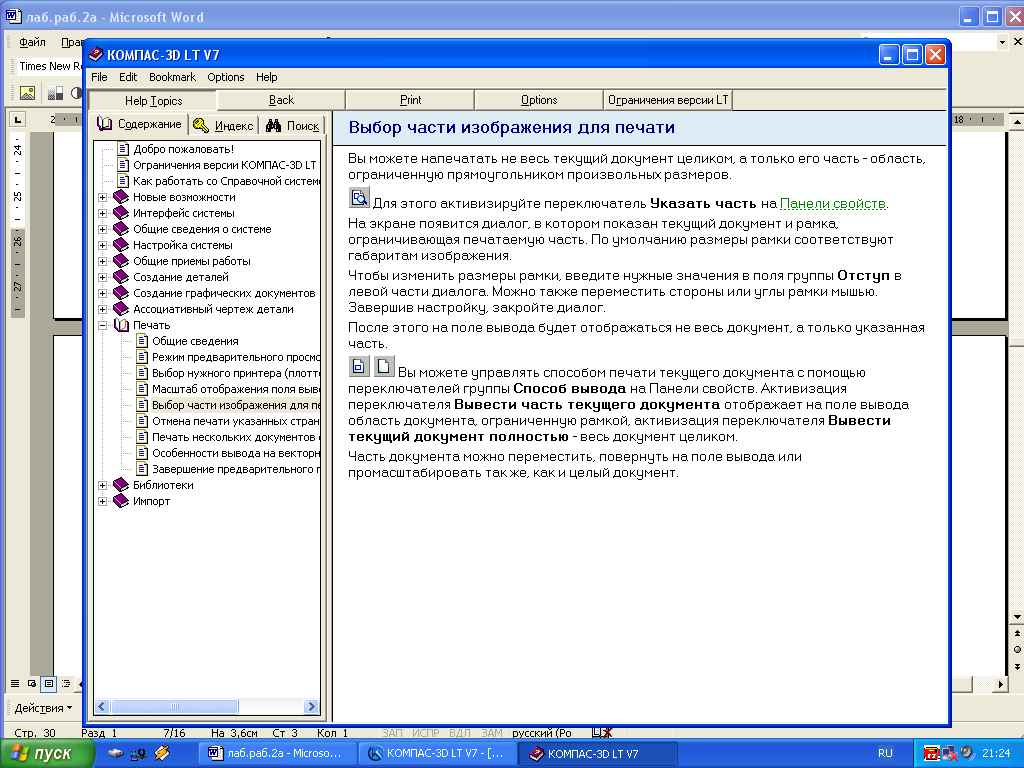Click the Word ВДЛ status indicator
The image size is (1024, 768).
point(460,733)
